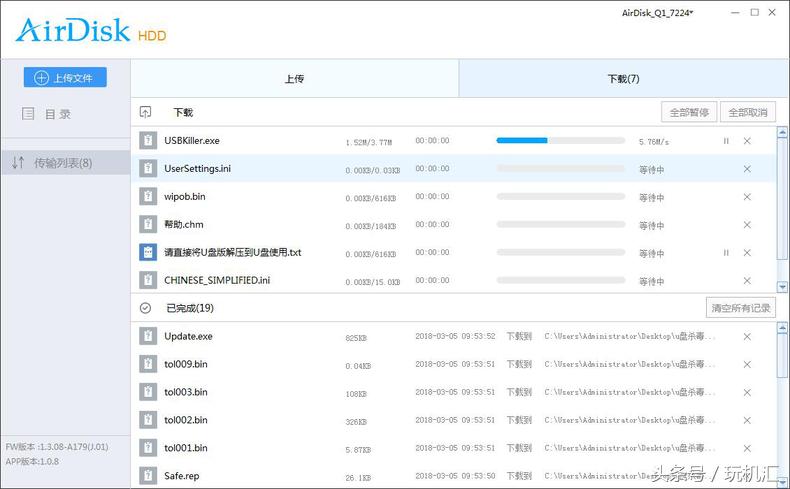The image size is (790, 489).
Task: Click the 5.76M/s speed value
Action: point(654,142)
